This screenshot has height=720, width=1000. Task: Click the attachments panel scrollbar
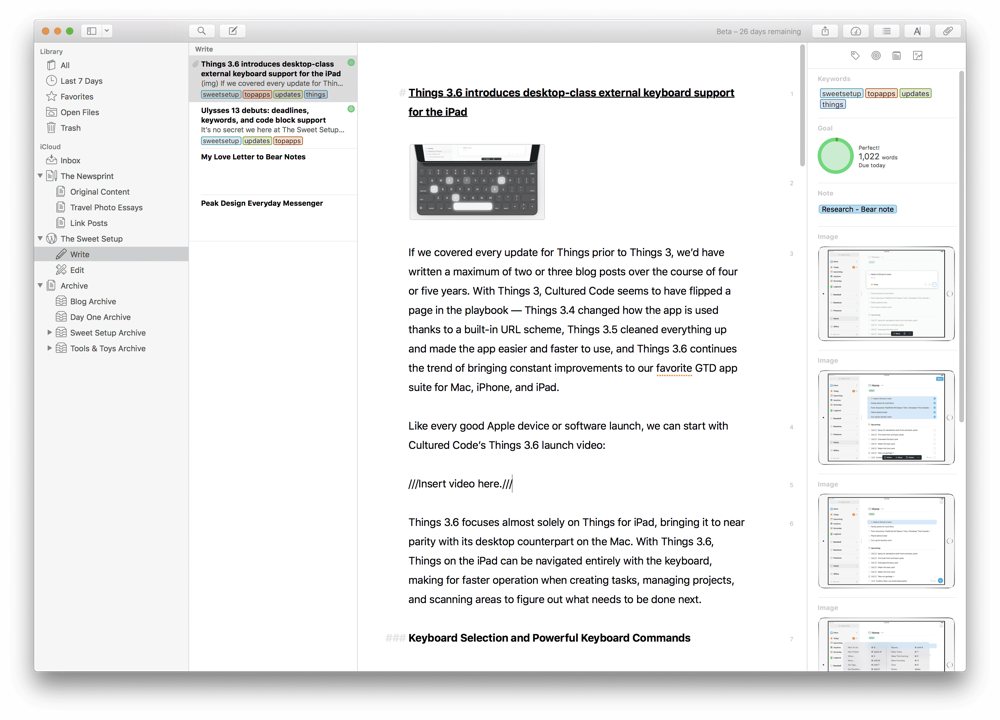pos(961,246)
